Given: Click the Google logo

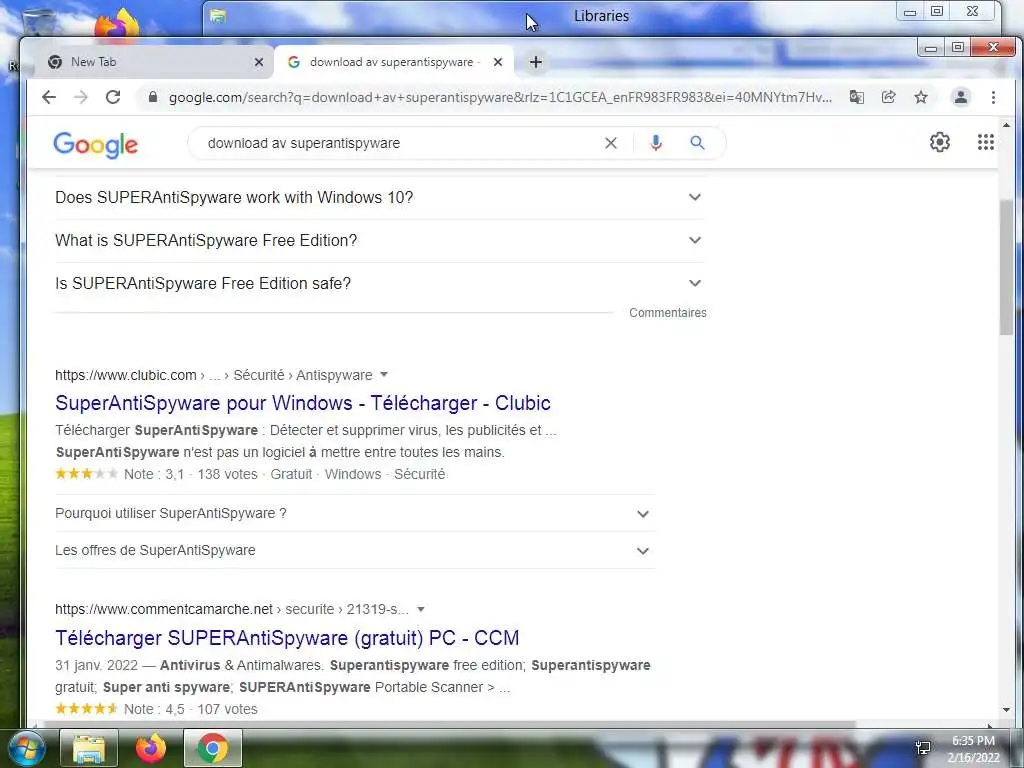Looking at the screenshot, I should (x=95, y=144).
